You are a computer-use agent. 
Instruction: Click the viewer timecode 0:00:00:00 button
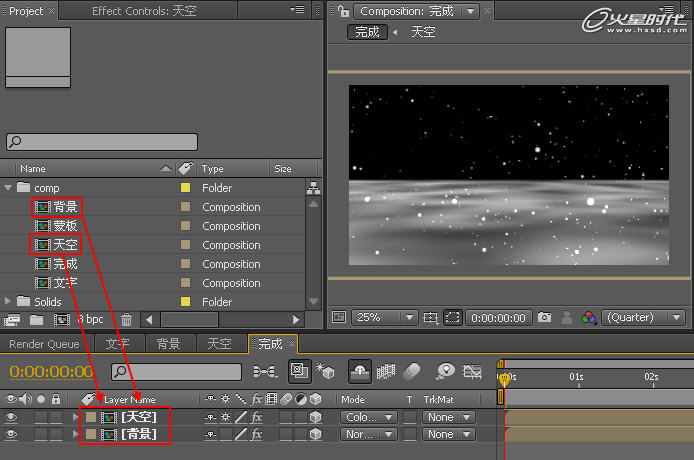[x=498, y=318]
